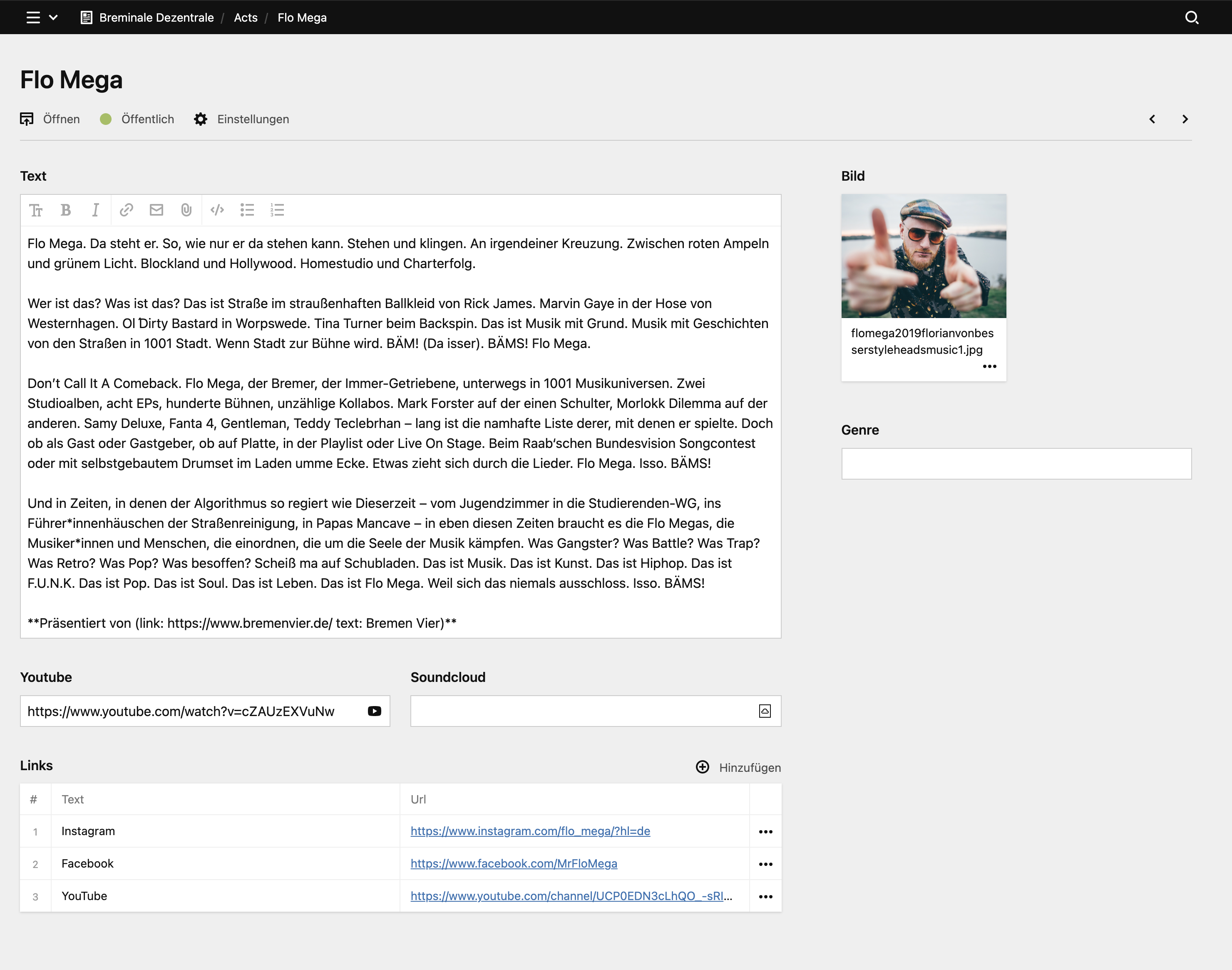Open the search magnifier icon
Image resolution: width=1232 pixels, height=970 pixels.
[1192, 17]
